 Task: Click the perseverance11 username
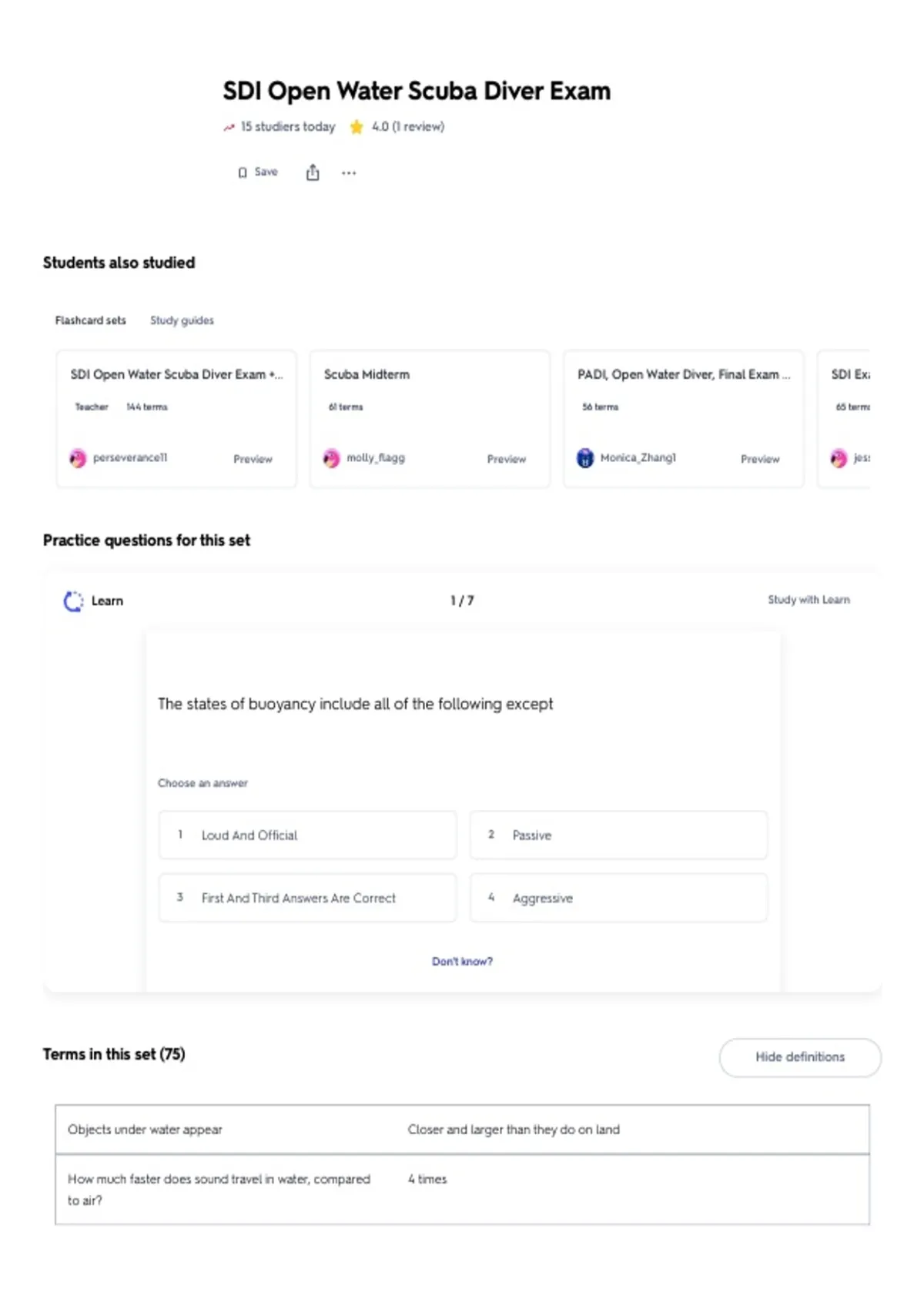click(x=130, y=457)
